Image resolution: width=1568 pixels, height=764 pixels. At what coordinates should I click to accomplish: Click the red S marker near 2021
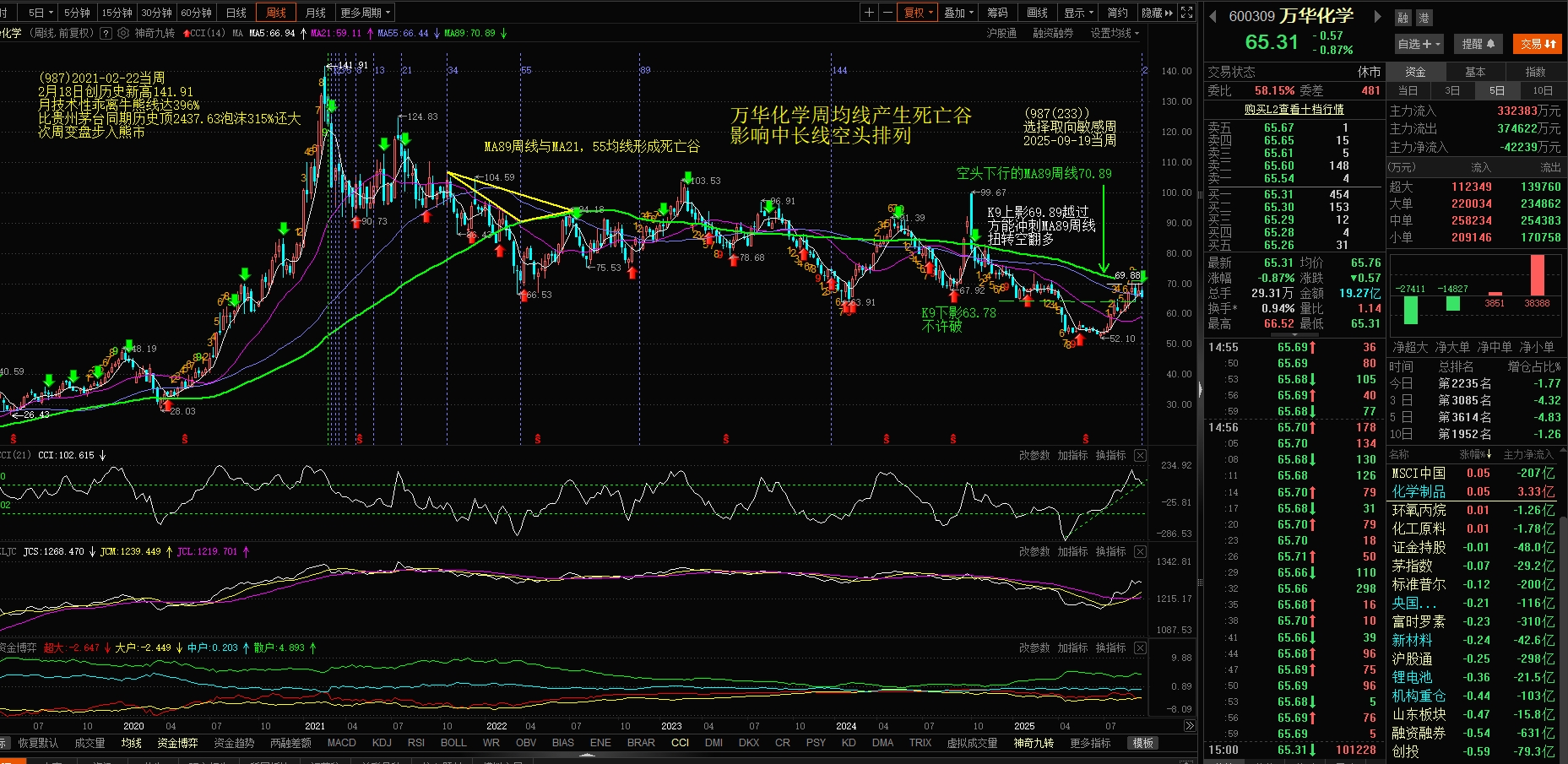point(360,439)
